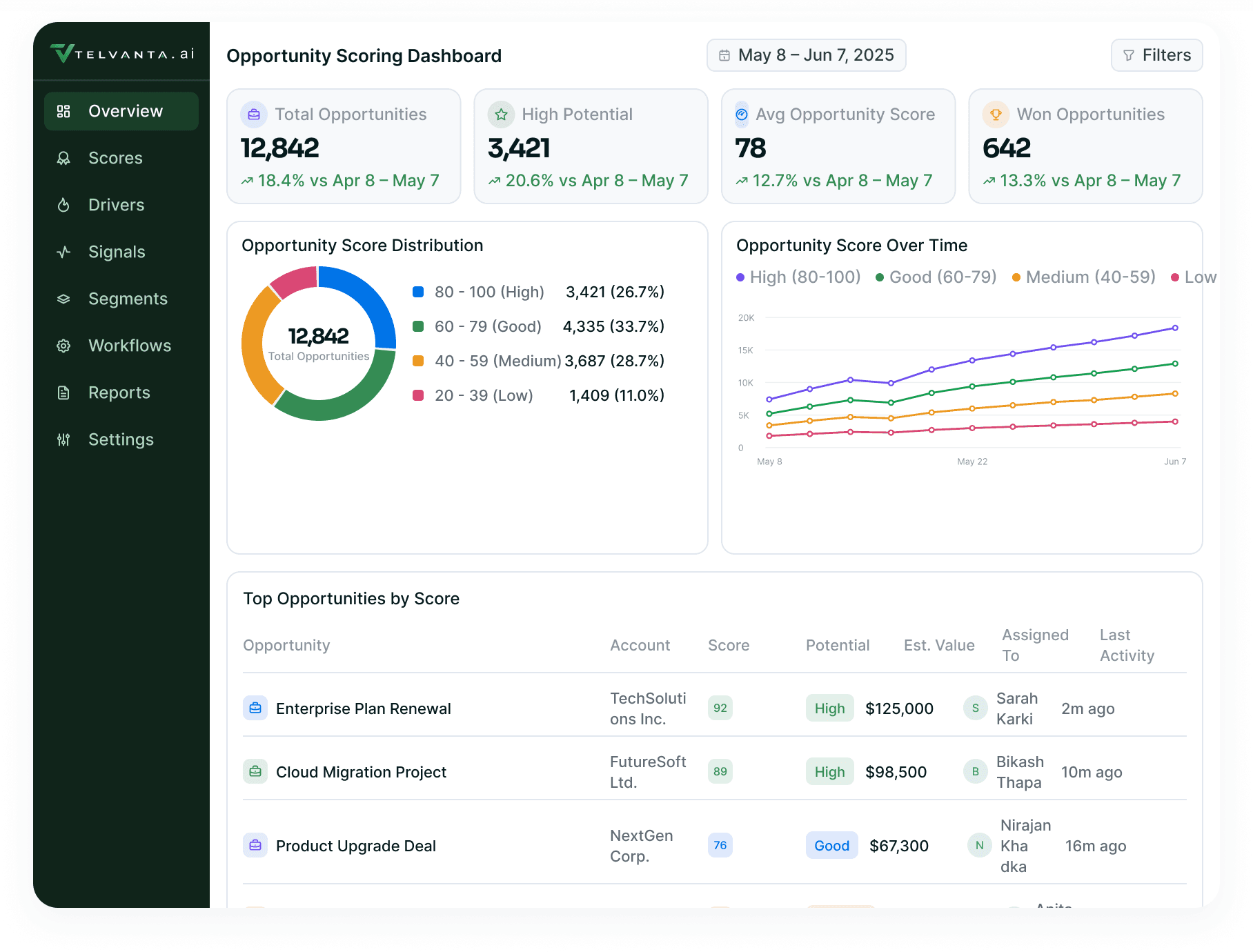Sort by the Last Activity column header
This screenshot has width=1253, height=952.
(1127, 646)
